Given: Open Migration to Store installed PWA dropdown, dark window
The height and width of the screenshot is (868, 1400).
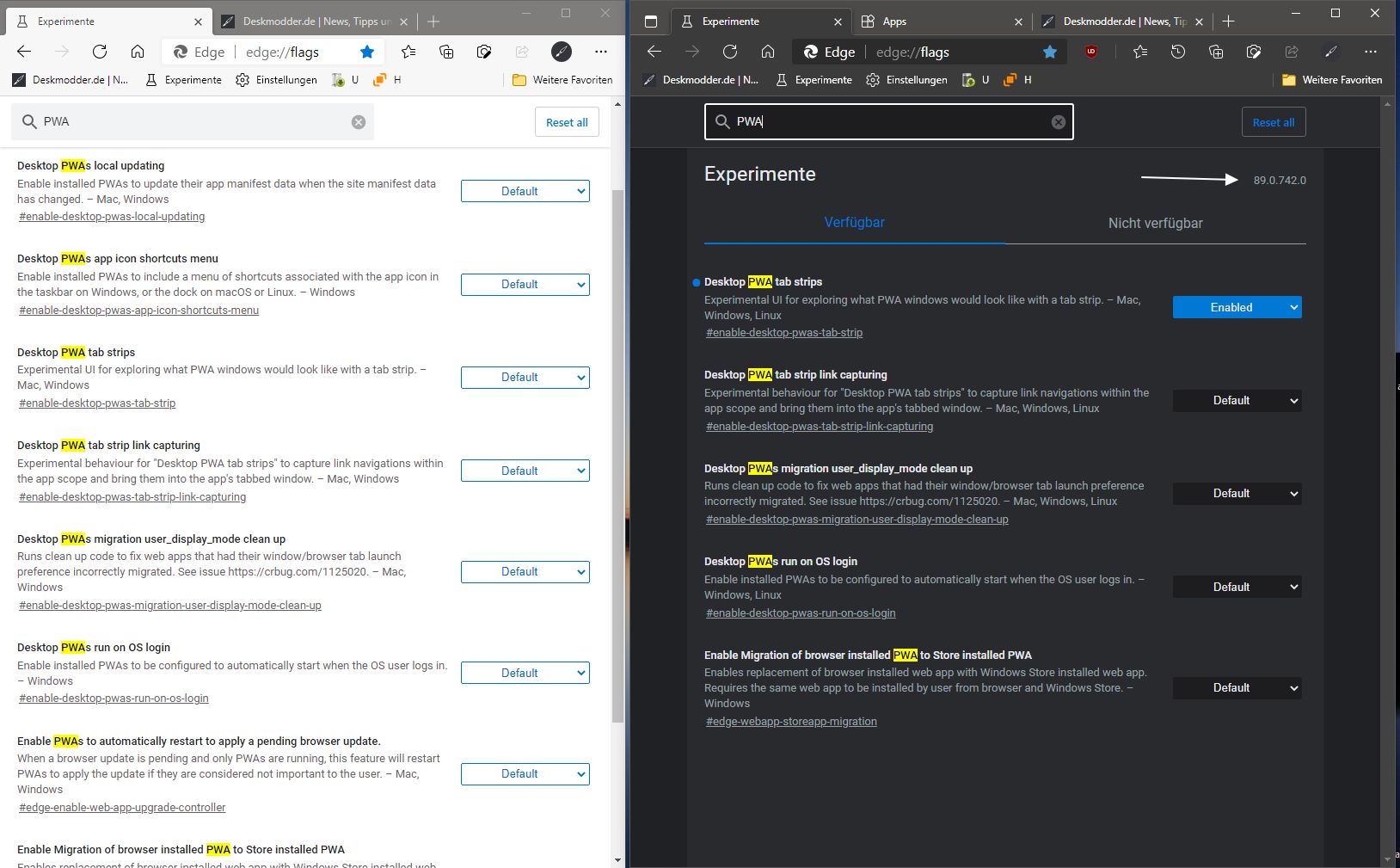Looking at the screenshot, I should [1237, 687].
